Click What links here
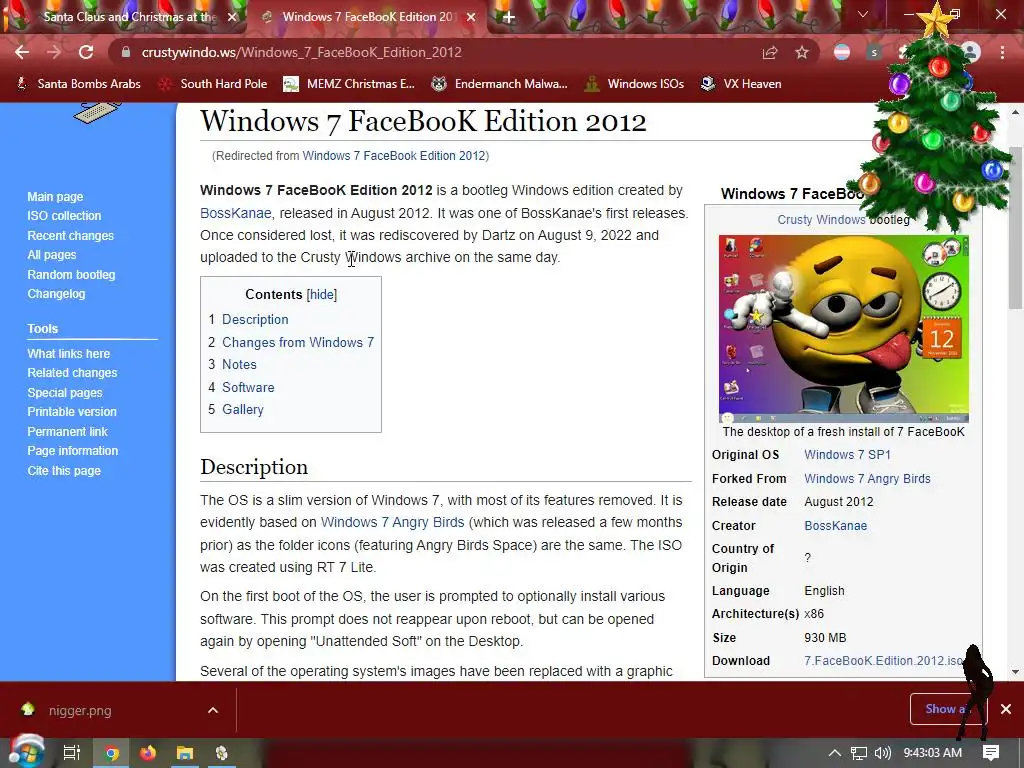 (x=69, y=353)
